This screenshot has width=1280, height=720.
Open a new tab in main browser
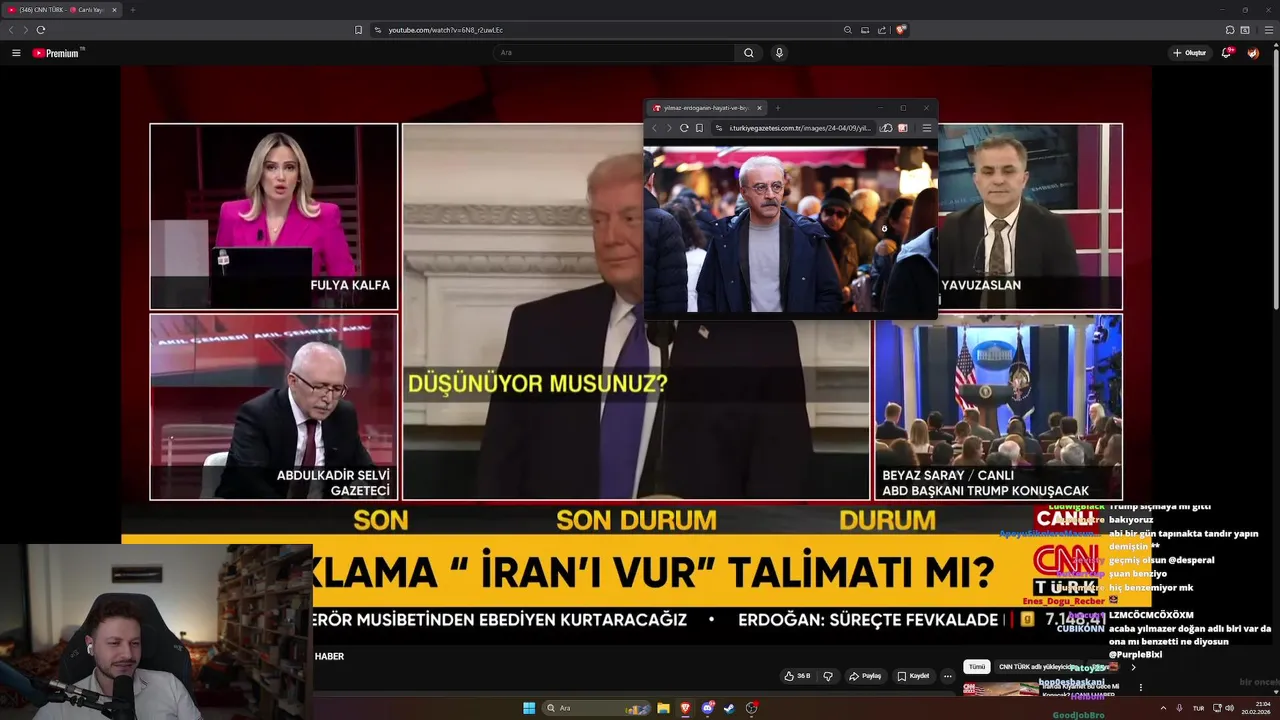click(x=132, y=10)
